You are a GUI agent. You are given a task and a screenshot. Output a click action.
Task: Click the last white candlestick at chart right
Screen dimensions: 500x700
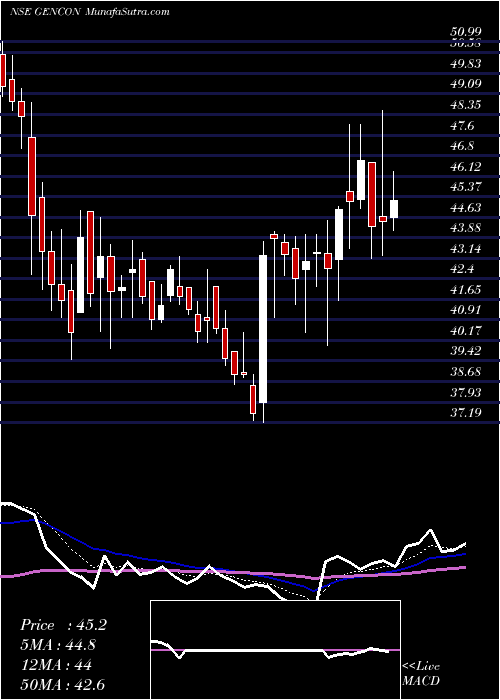pyautogui.click(x=393, y=209)
